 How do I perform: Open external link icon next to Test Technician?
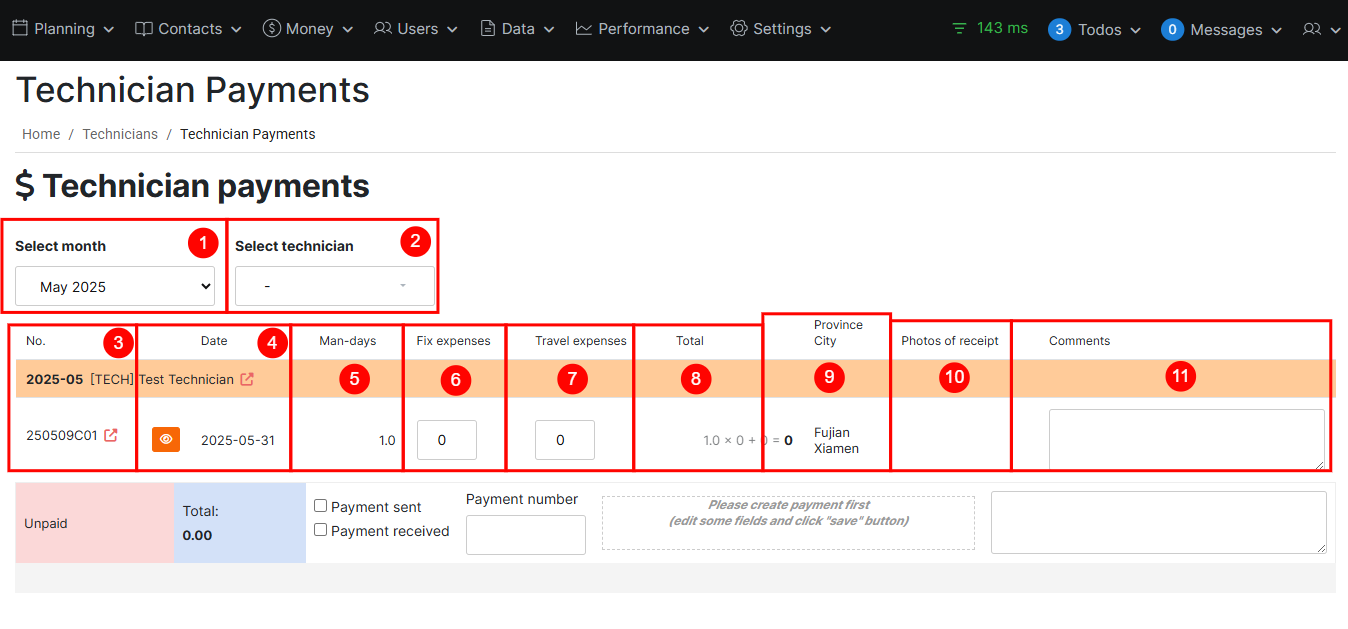click(247, 380)
